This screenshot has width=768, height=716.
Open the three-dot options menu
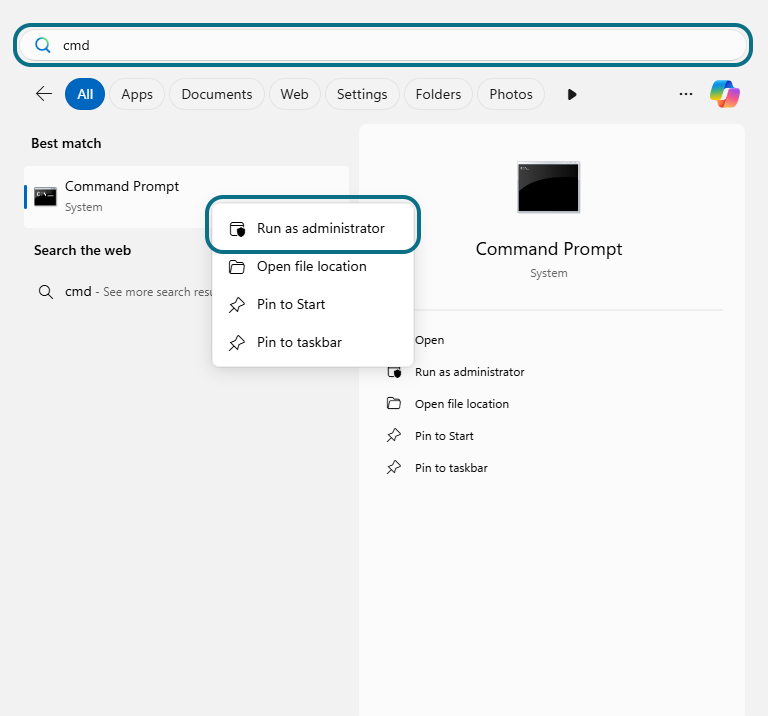coord(686,94)
